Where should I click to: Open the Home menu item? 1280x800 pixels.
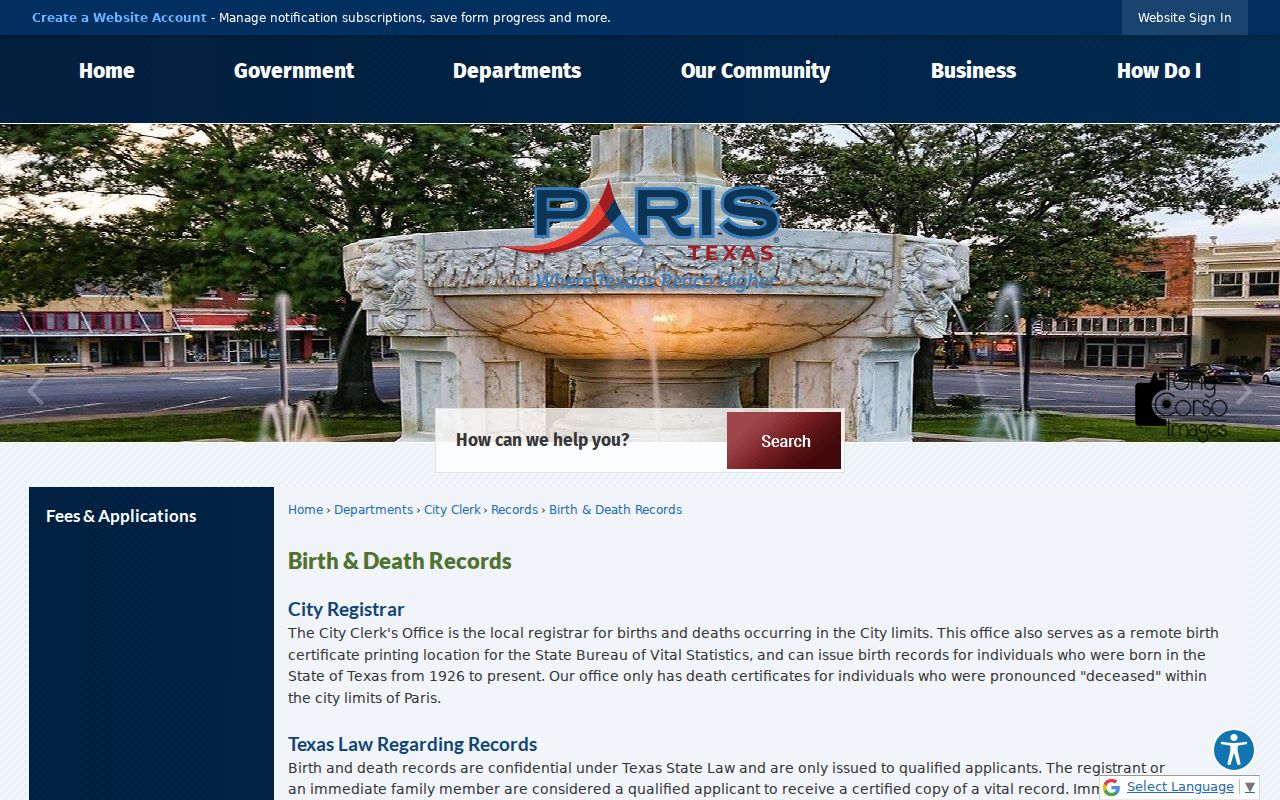point(107,71)
